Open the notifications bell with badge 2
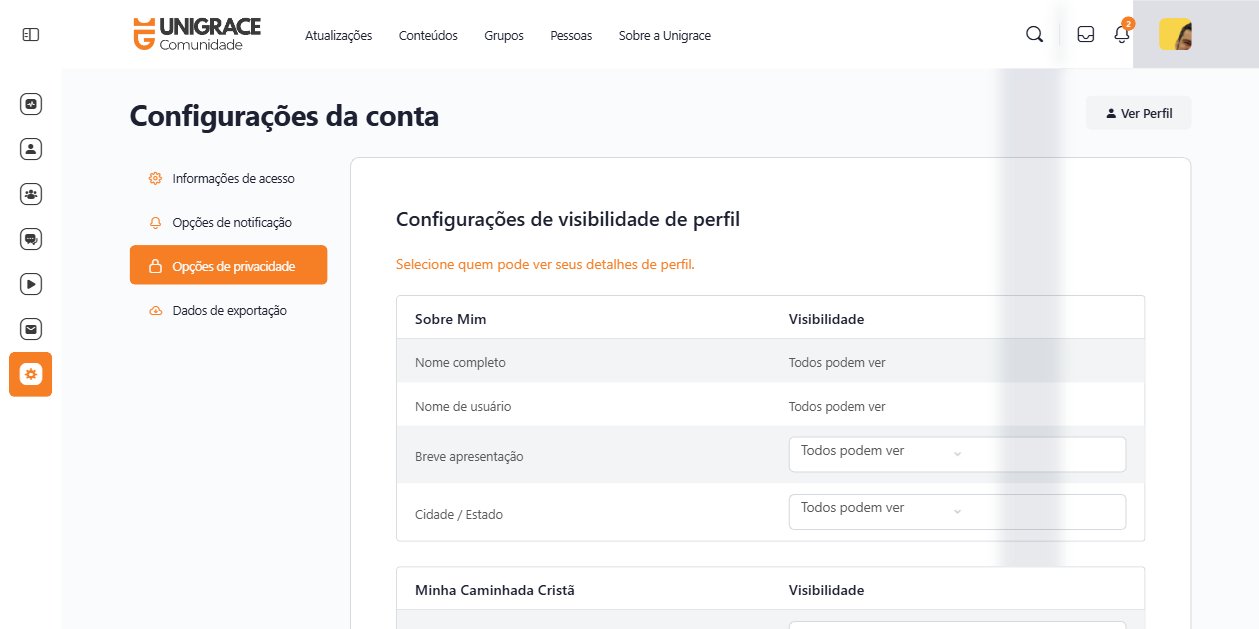 (1120, 34)
